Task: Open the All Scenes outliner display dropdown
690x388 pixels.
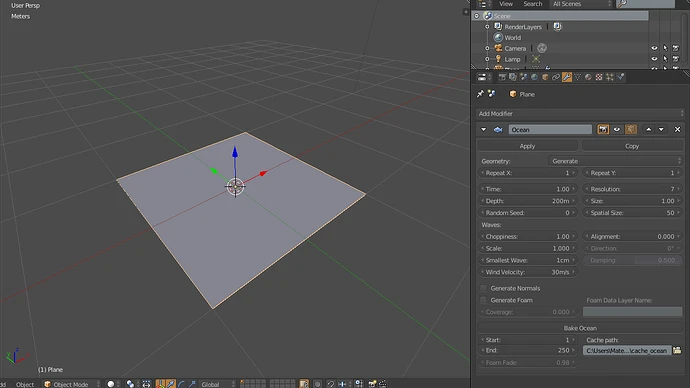Action: (x=581, y=4)
